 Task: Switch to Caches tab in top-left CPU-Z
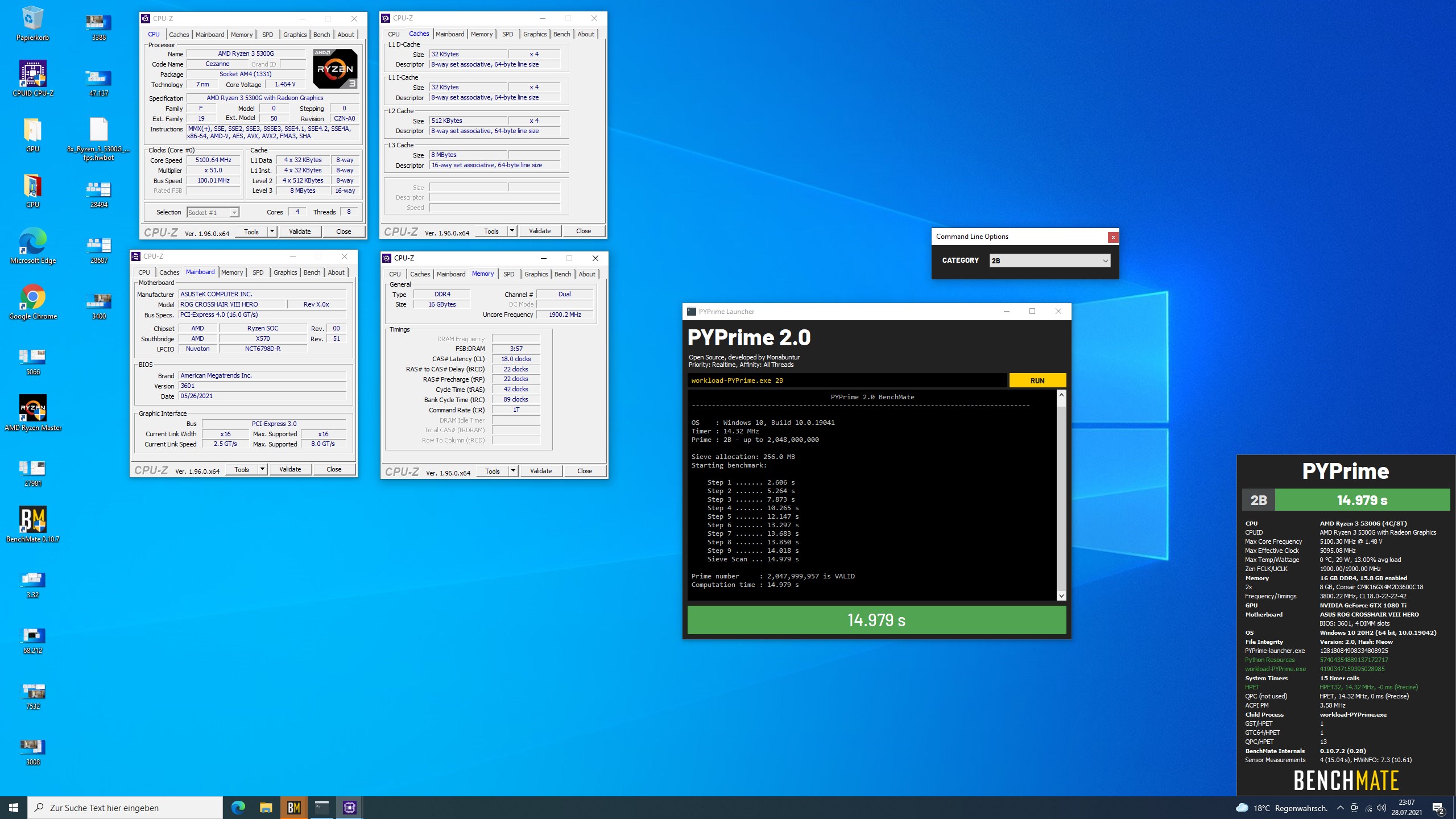click(x=179, y=35)
